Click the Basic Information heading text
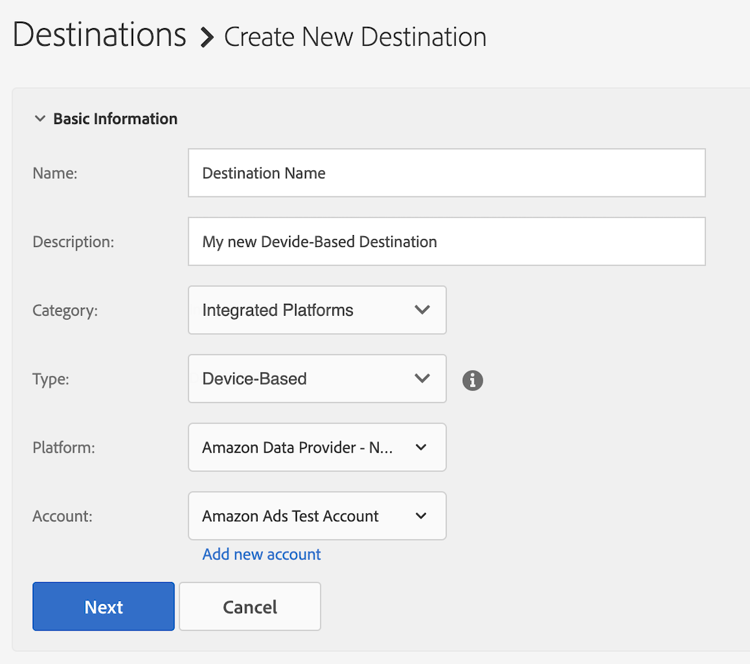 coord(115,119)
